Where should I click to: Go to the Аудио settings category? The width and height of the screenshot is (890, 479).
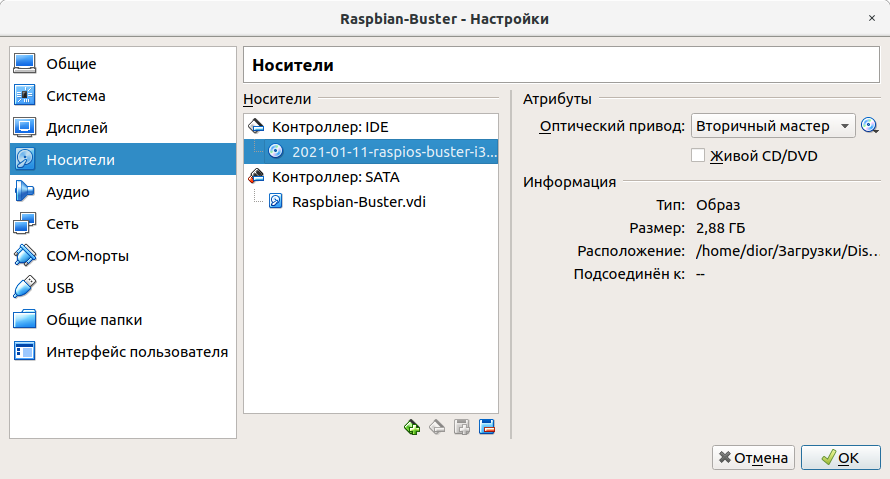coord(123,192)
